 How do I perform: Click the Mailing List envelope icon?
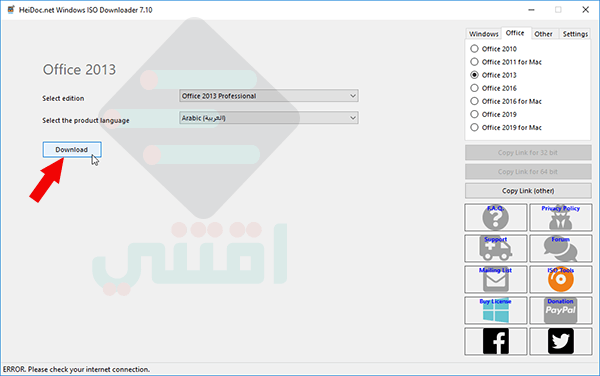pos(496,279)
